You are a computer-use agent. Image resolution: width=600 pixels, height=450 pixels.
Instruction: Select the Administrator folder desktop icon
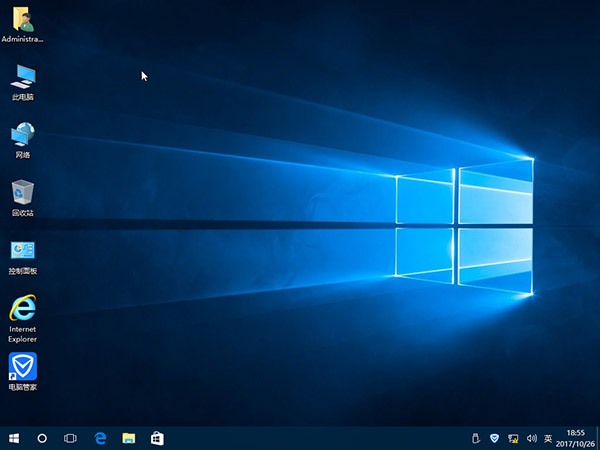[x=23, y=25]
